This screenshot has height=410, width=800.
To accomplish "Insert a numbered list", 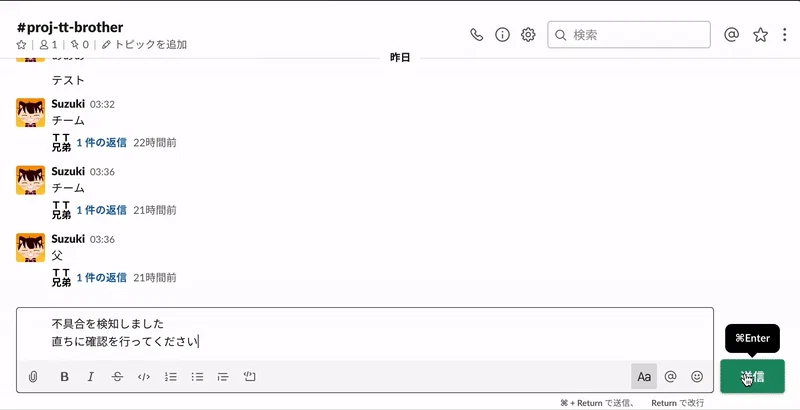I will click(x=170, y=377).
